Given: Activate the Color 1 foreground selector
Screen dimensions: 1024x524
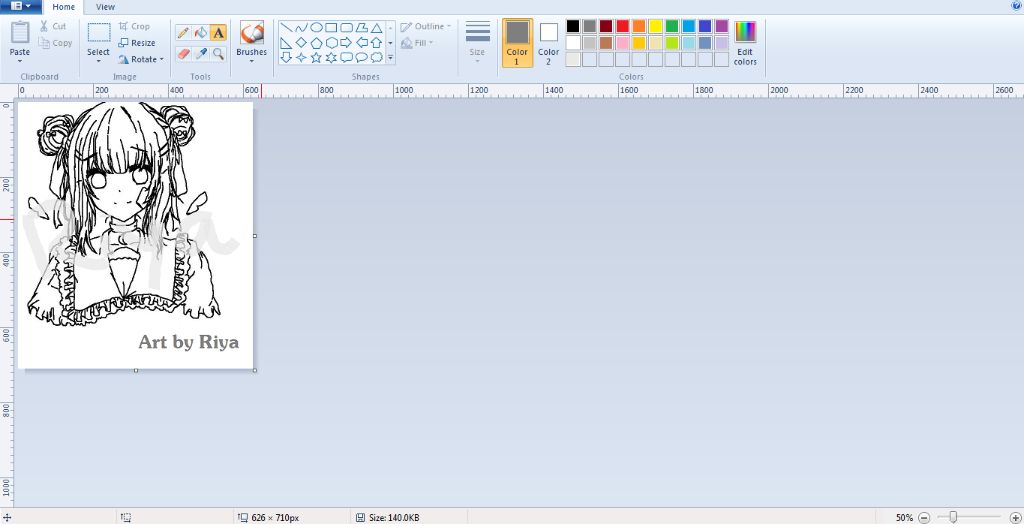Looking at the screenshot, I should click(x=517, y=42).
